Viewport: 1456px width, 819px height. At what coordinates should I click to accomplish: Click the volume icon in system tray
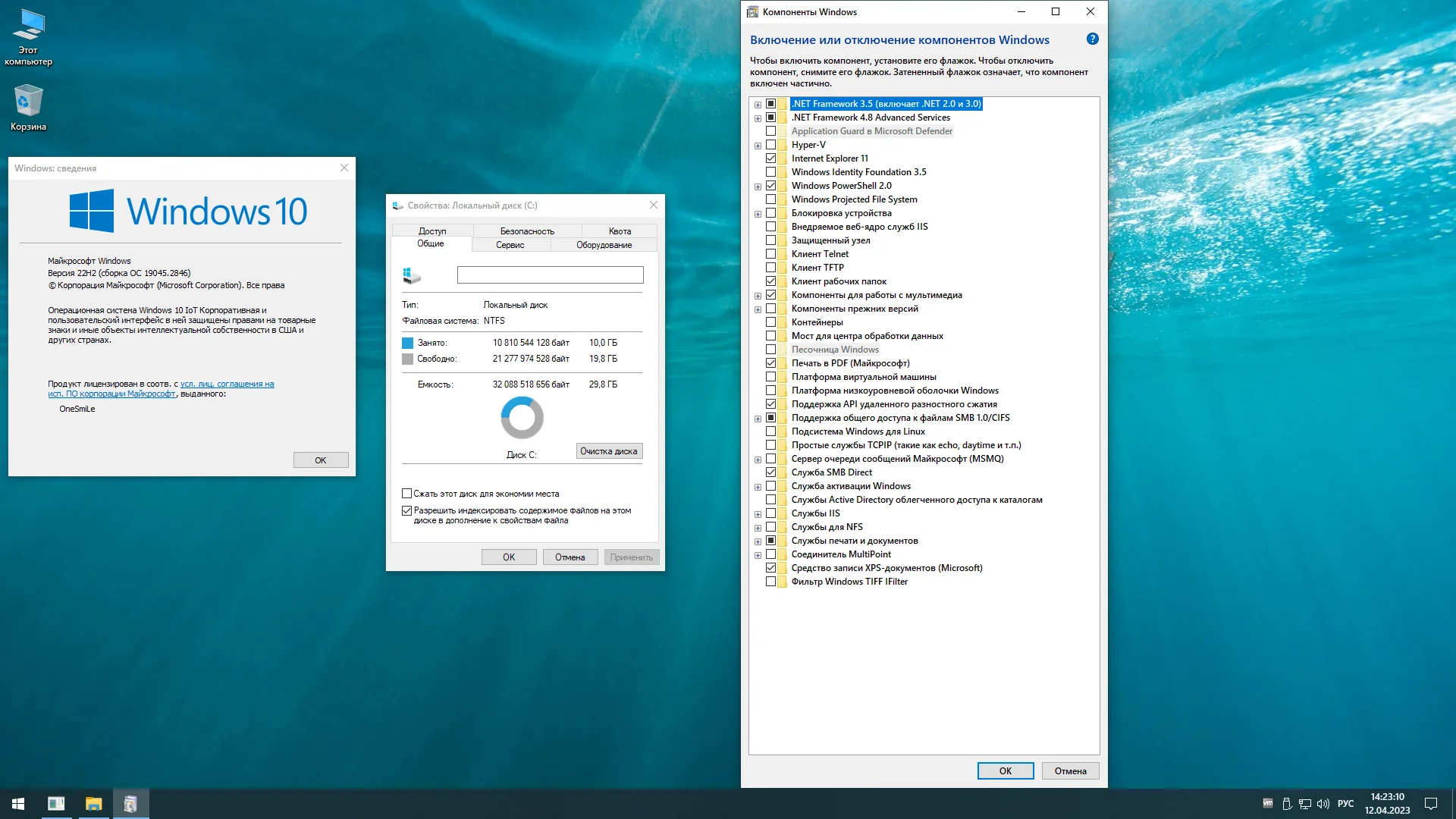tap(1323, 804)
